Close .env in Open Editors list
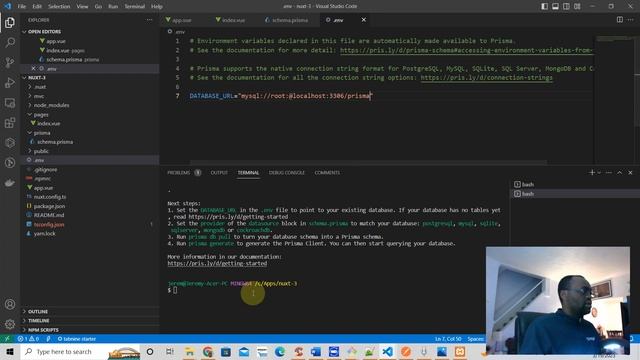This screenshot has width=640, height=360. tap(33, 69)
